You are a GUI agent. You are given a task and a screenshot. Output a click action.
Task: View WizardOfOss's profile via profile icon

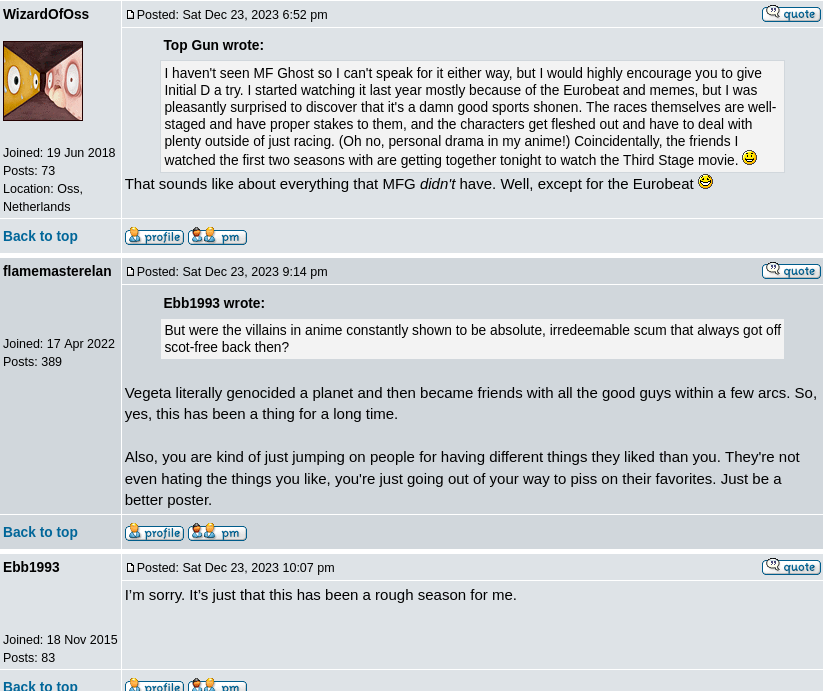[x=153, y=236]
